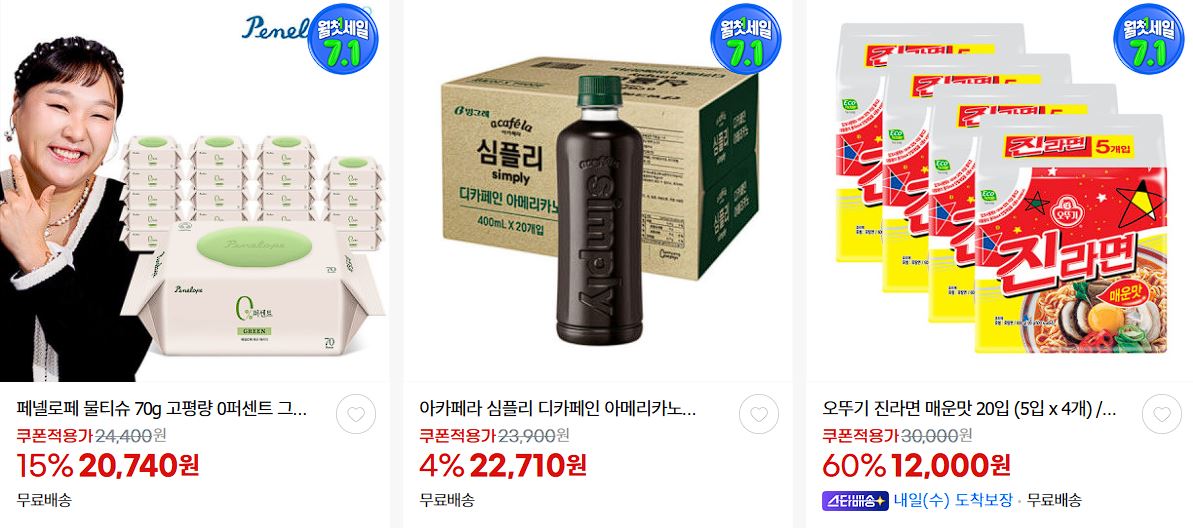Click the Penelope brand logo
Viewport: 1193px width, 528px height.
[275, 26]
